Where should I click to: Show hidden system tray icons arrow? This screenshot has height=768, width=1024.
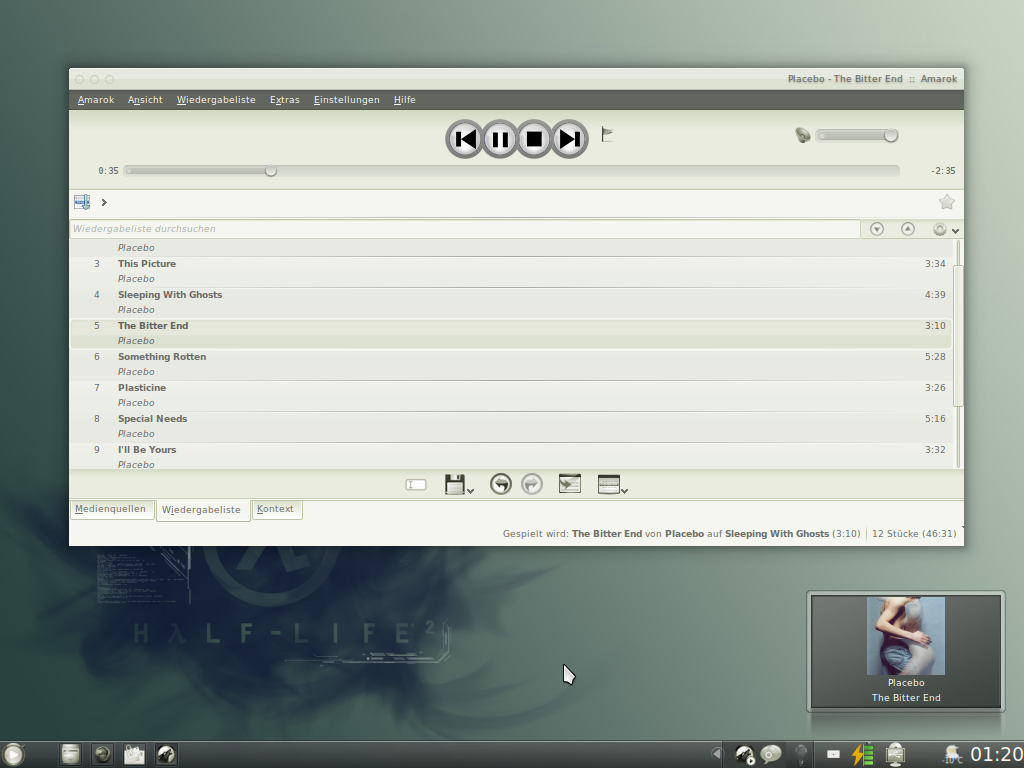pyautogui.click(x=717, y=754)
